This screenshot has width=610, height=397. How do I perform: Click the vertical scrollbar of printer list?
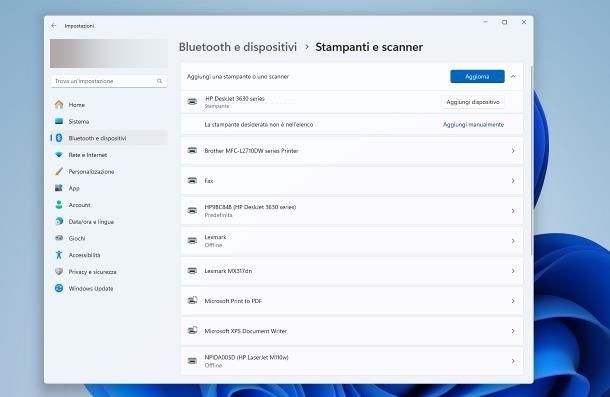coord(532,160)
